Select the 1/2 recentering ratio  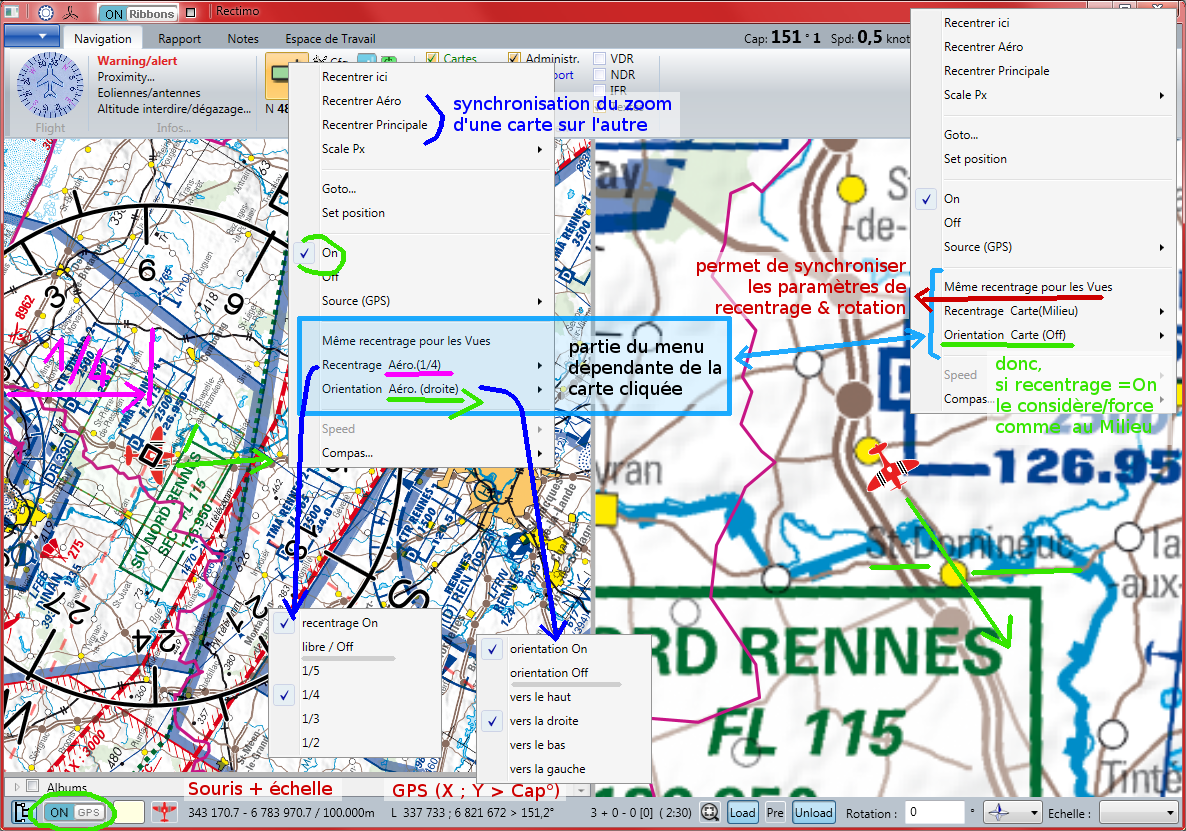(355, 743)
